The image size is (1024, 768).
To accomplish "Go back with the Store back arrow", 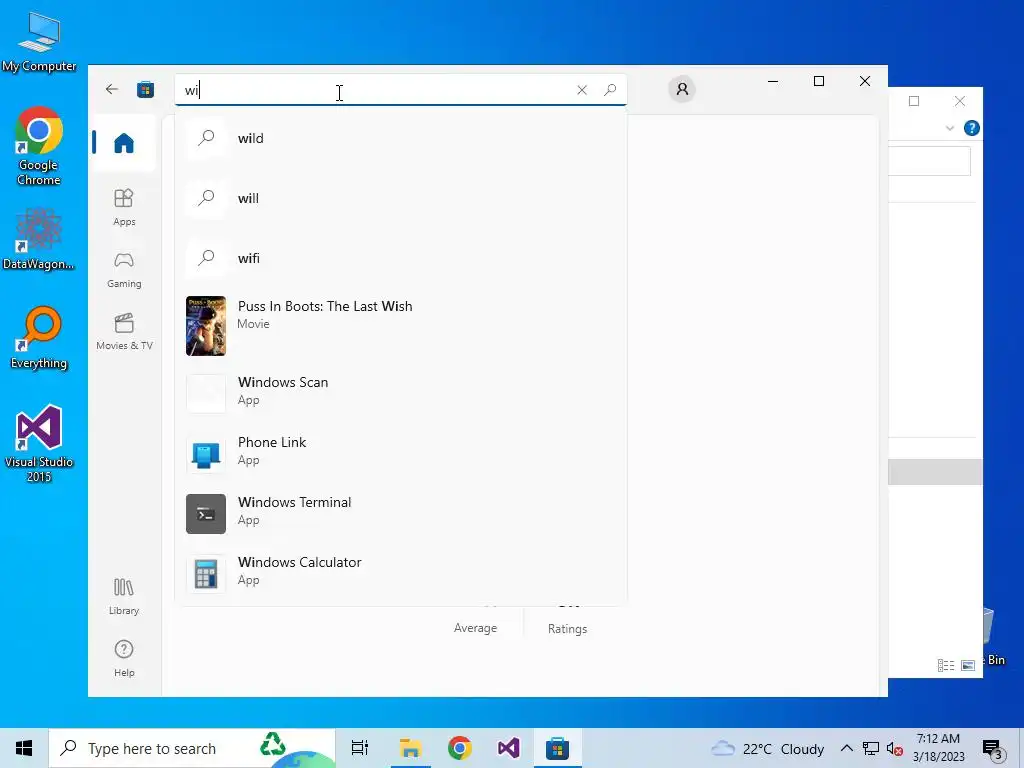I will tap(112, 89).
